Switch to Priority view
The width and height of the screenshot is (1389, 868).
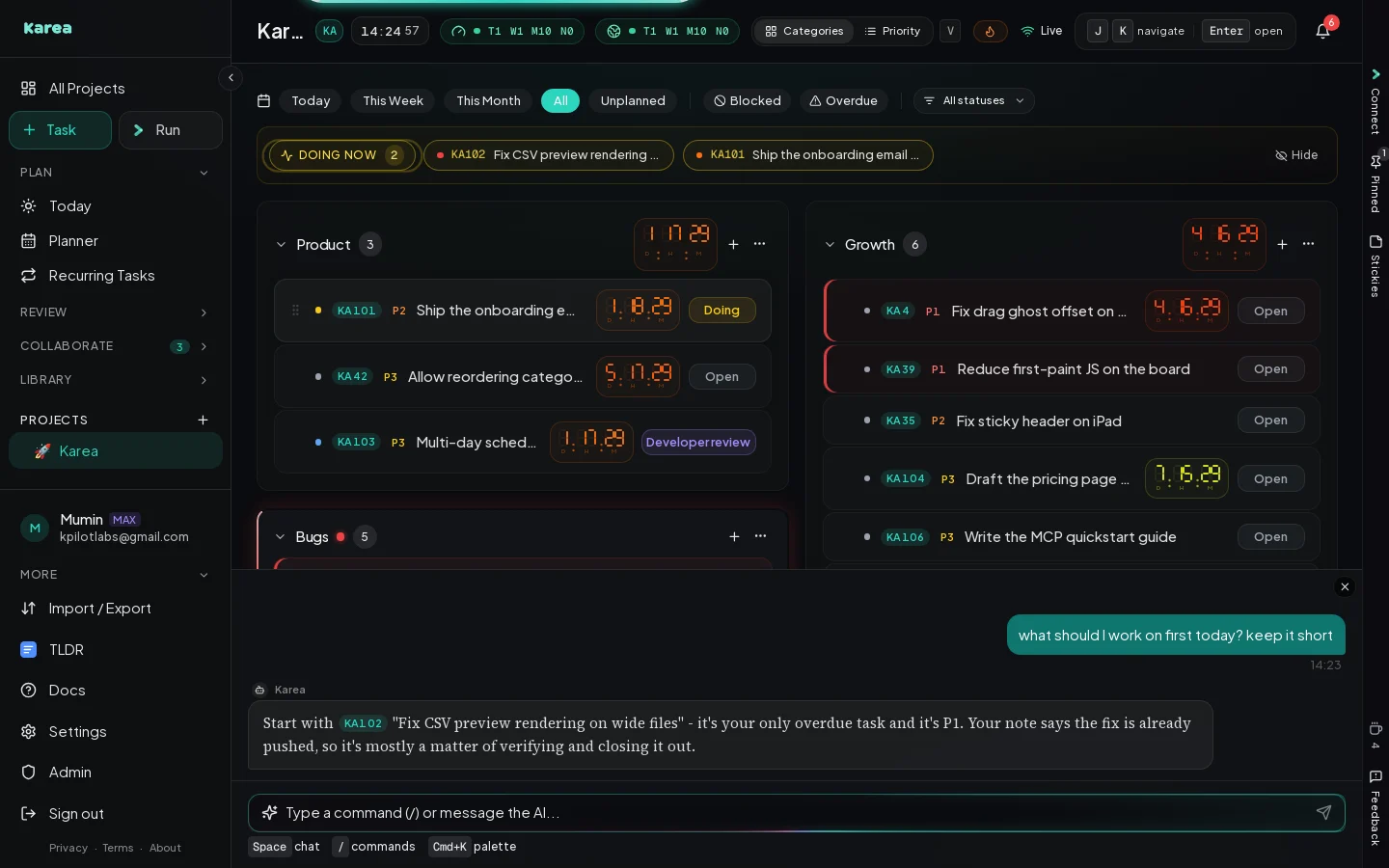pos(892,31)
